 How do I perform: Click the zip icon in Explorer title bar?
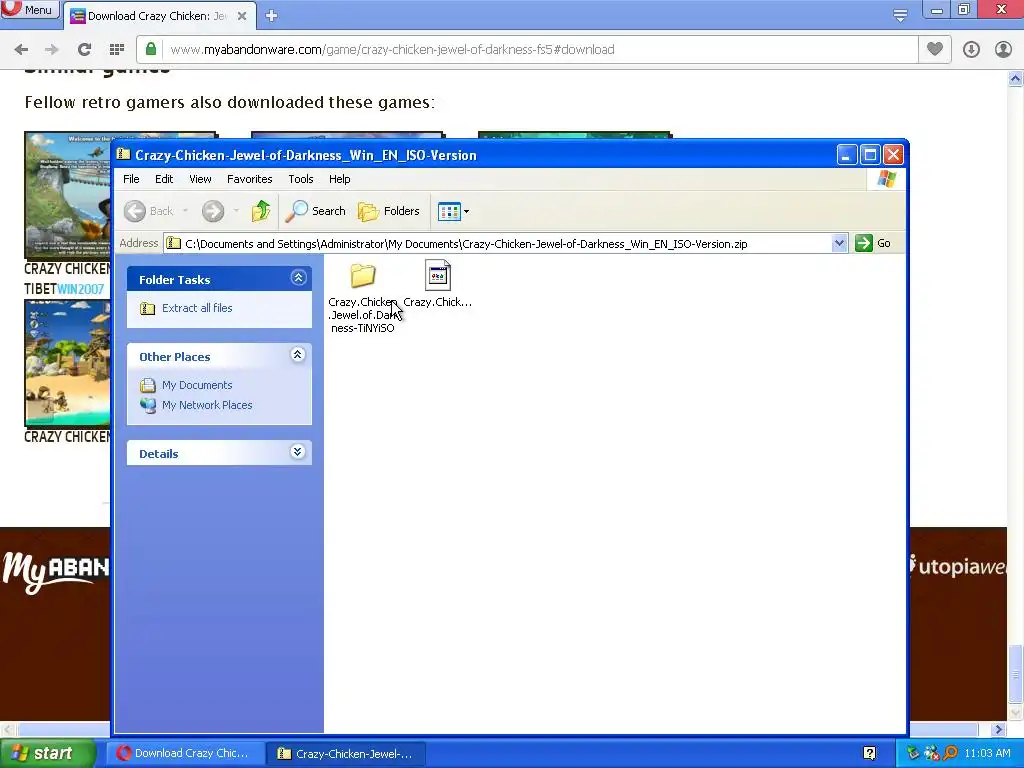[x=123, y=155]
